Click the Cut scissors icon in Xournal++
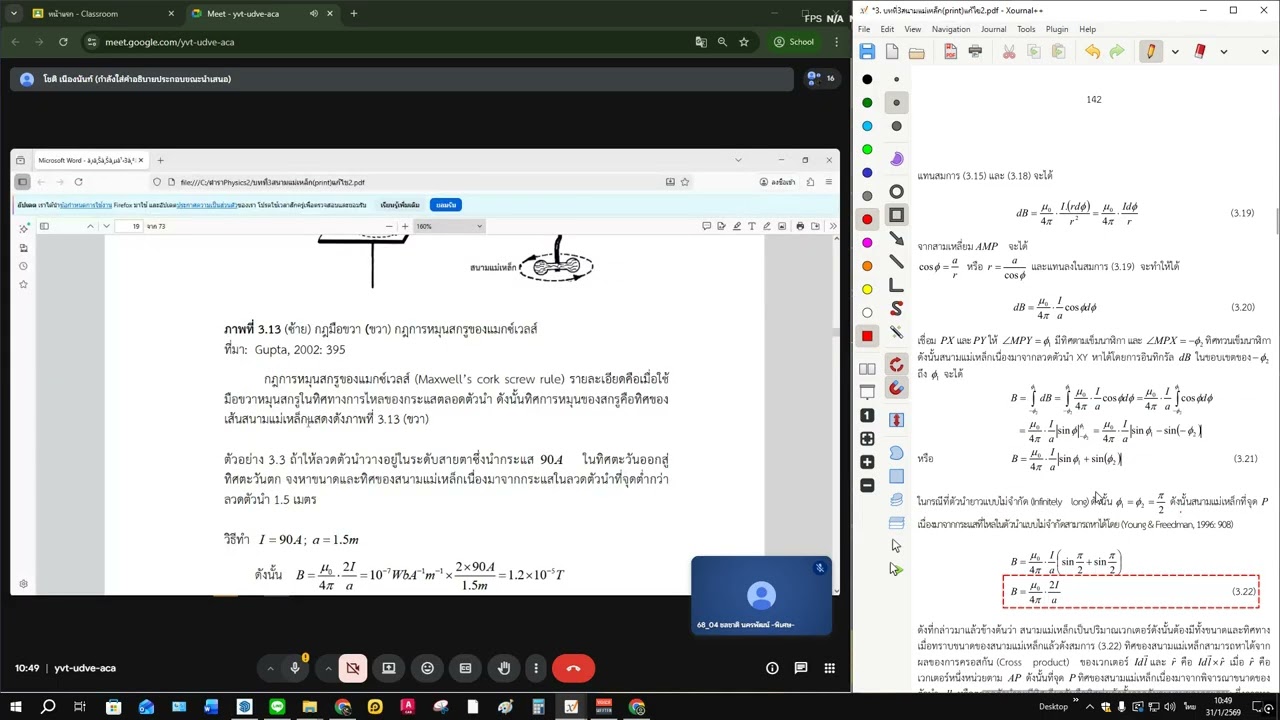 coord(1009,52)
